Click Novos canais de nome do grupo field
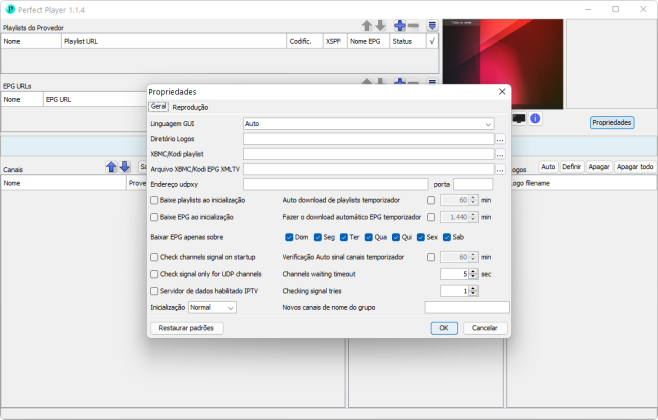This screenshot has height=420, width=658. coord(467,308)
